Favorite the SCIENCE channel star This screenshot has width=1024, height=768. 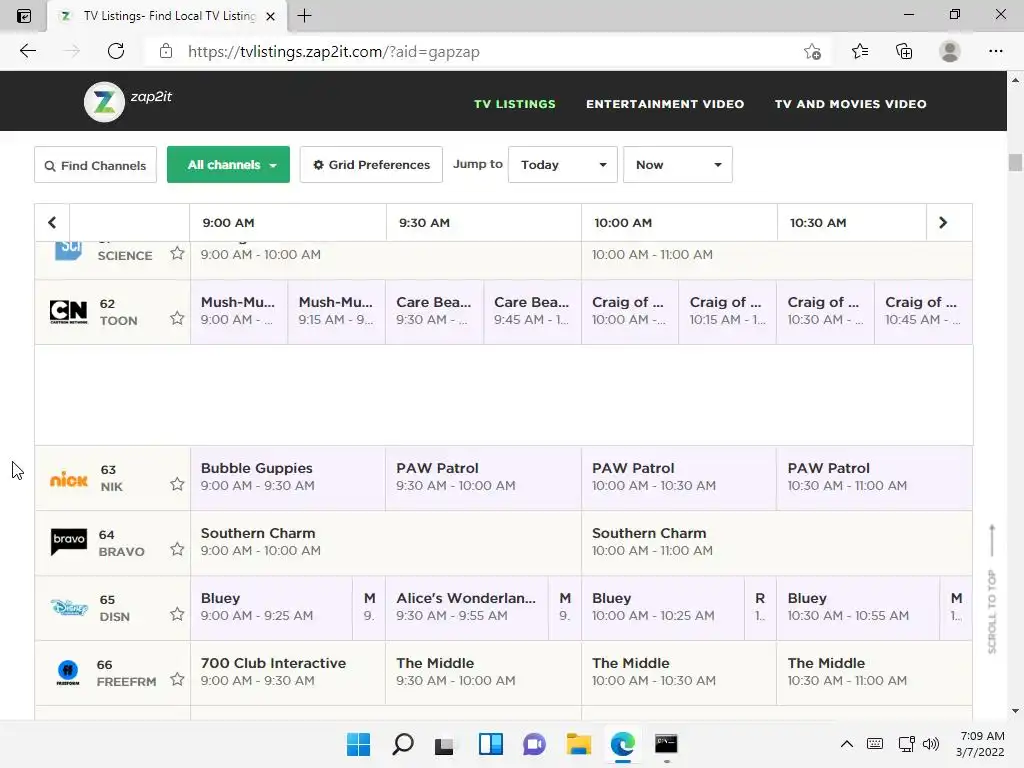pos(177,253)
